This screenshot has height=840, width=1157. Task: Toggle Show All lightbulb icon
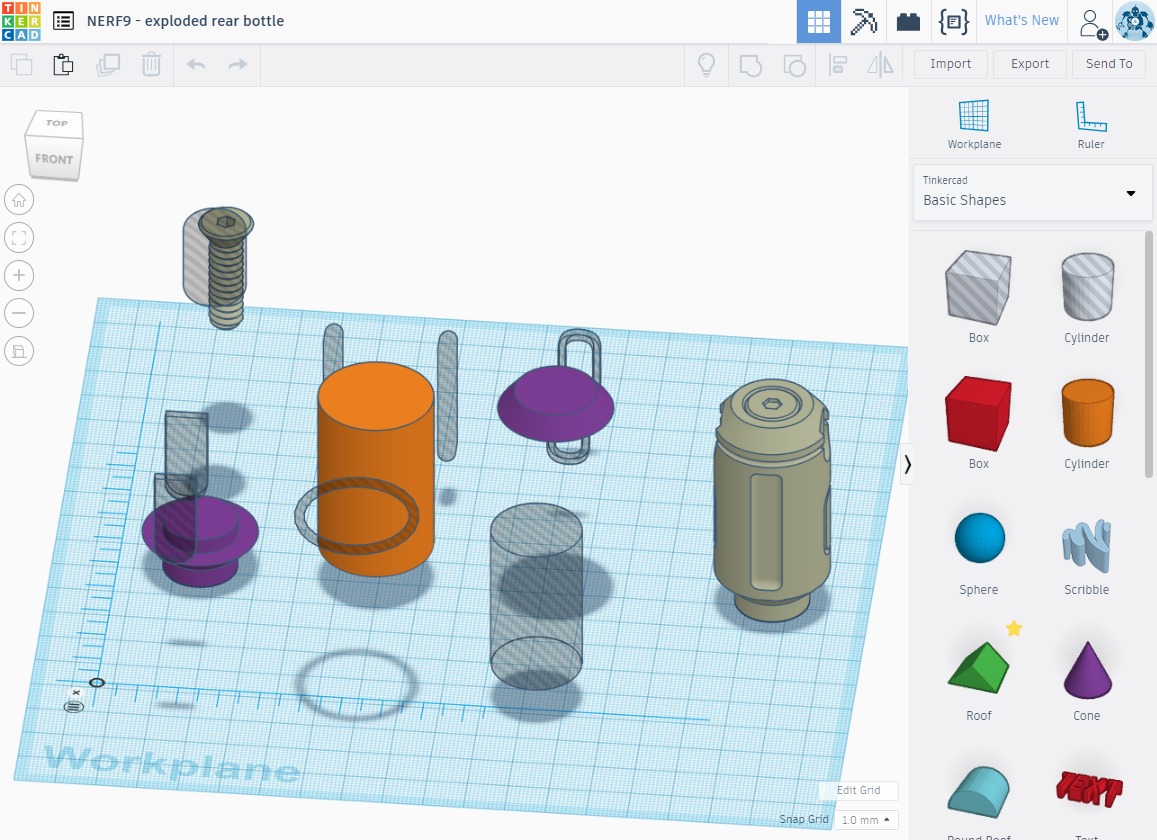click(x=706, y=65)
